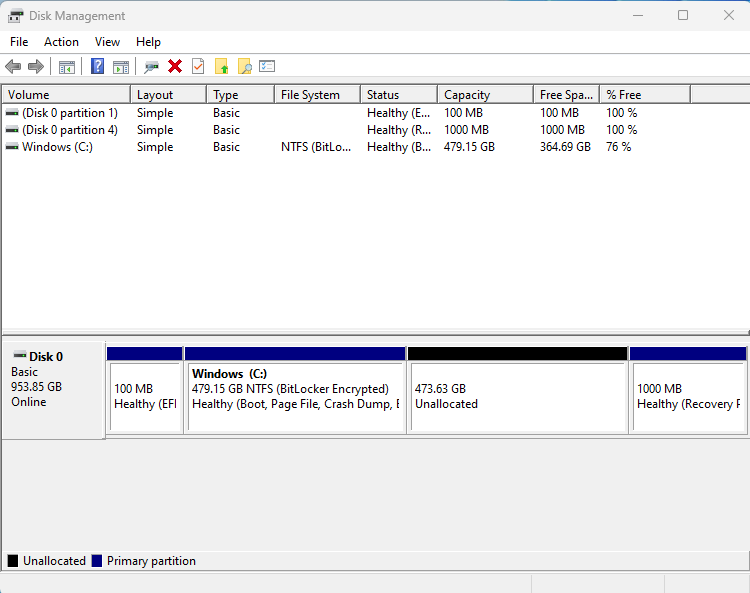
Task: Click the yellow Open folder with green arrow icon
Action: [221, 66]
